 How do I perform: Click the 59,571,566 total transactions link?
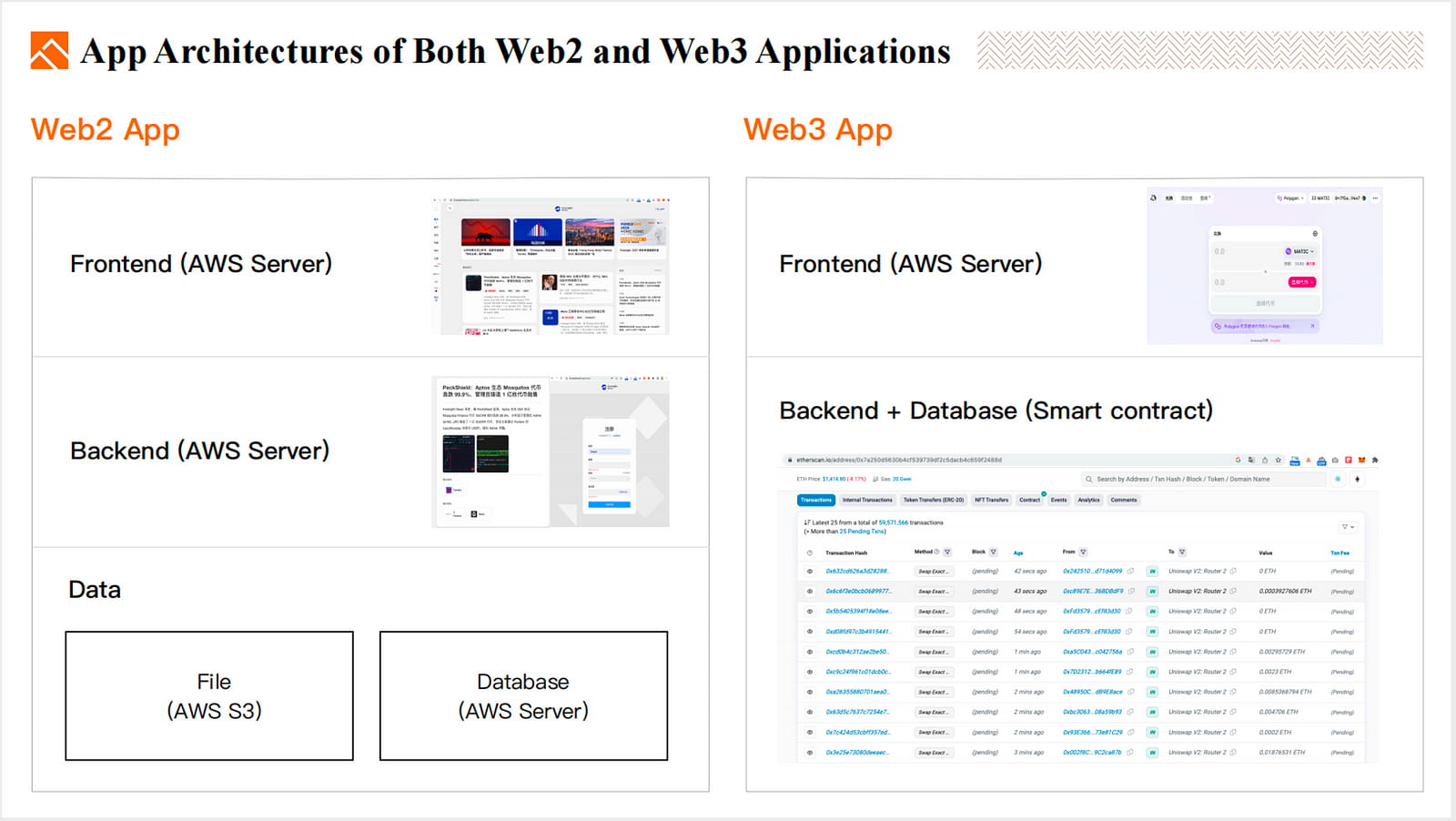pyautogui.click(x=893, y=522)
